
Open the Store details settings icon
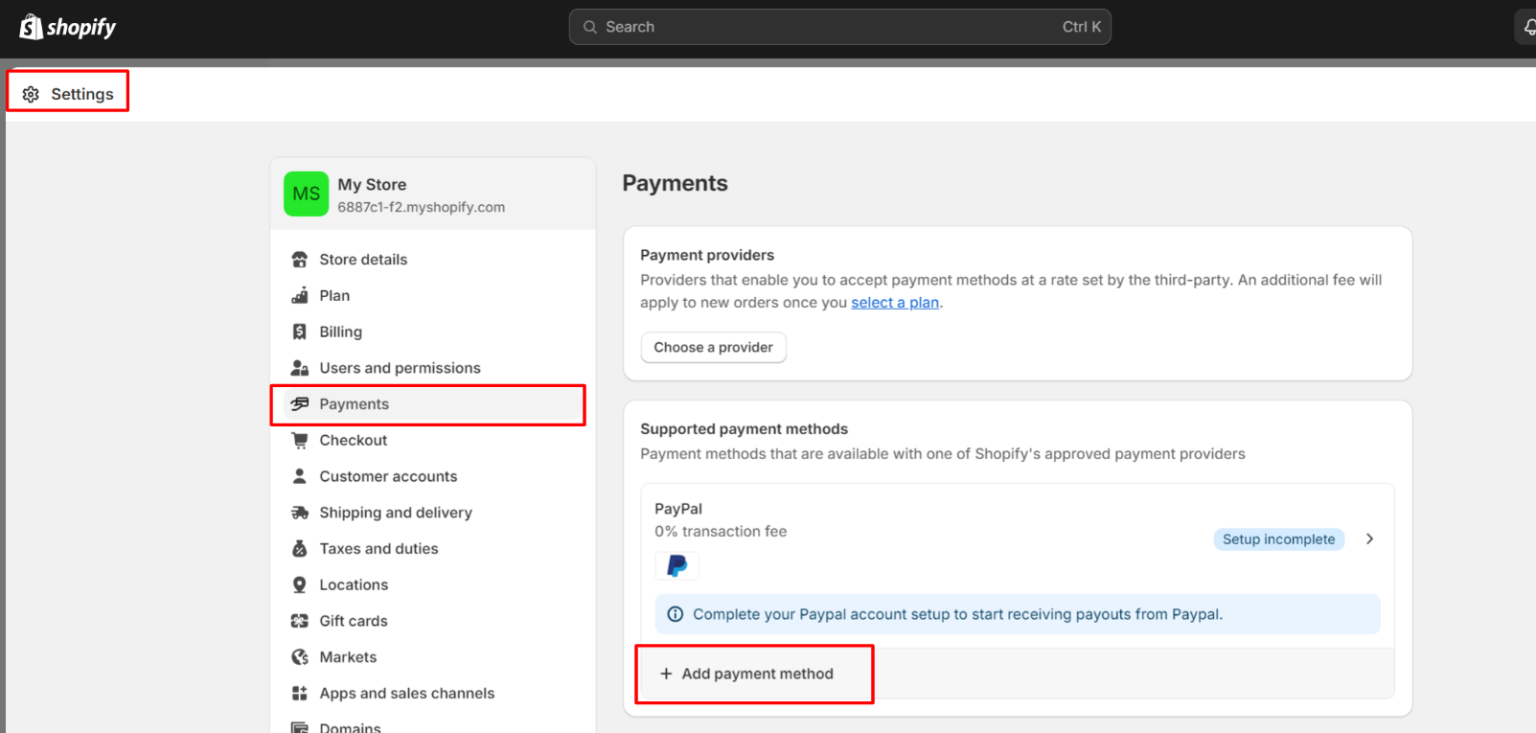299,259
